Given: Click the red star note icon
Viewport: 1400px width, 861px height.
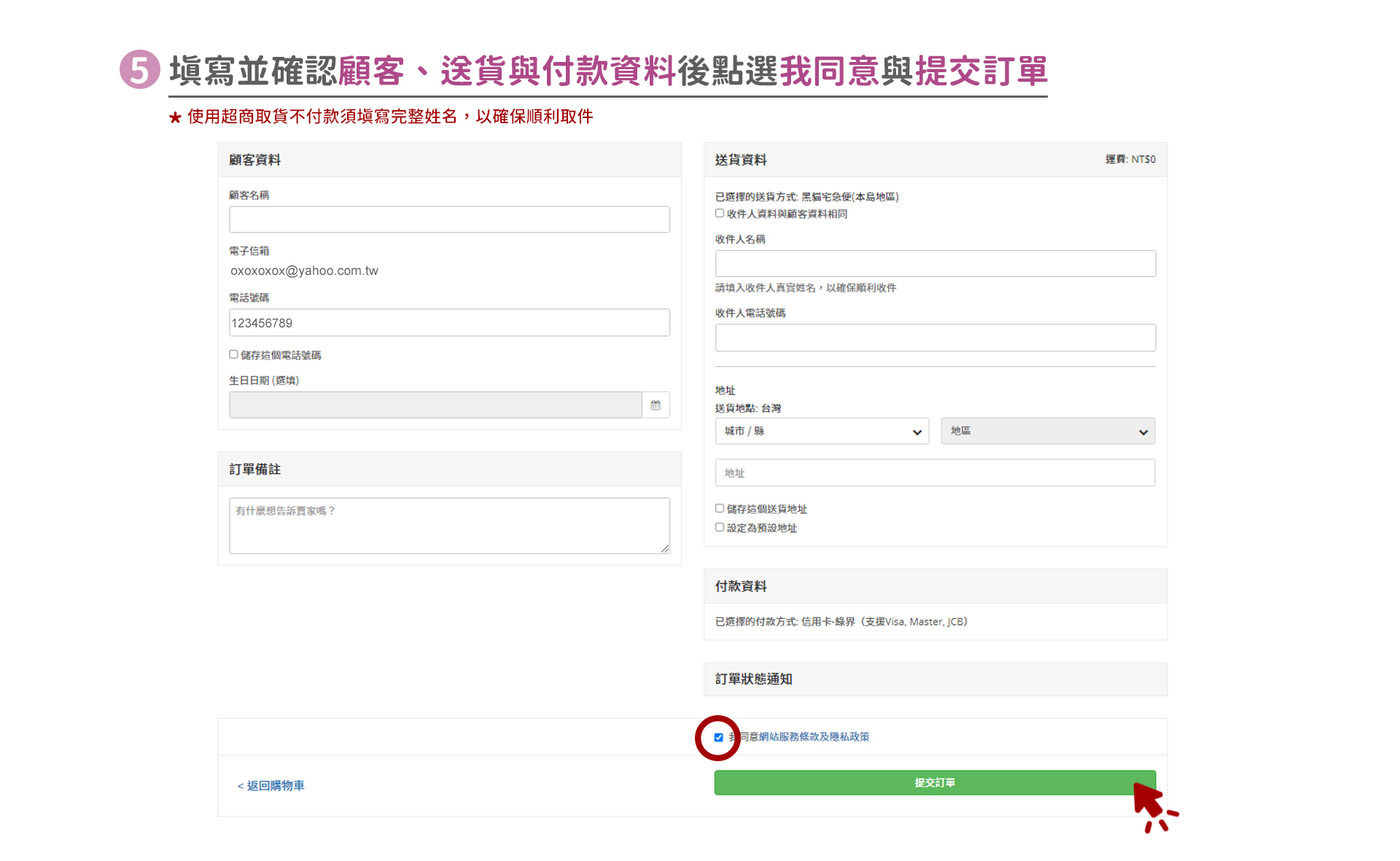Looking at the screenshot, I should pos(175,117).
